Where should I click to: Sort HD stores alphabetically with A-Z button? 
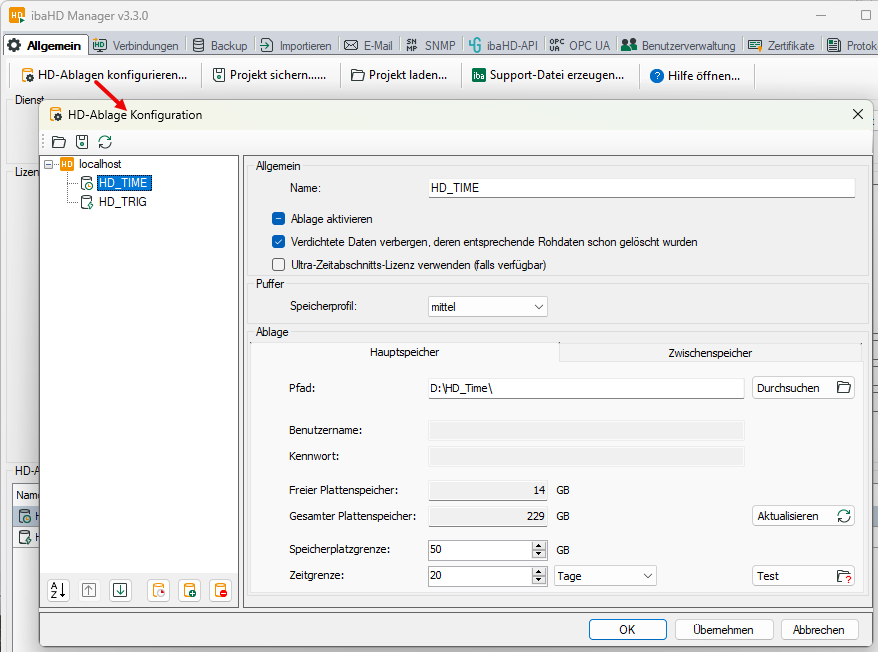(58, 590)
